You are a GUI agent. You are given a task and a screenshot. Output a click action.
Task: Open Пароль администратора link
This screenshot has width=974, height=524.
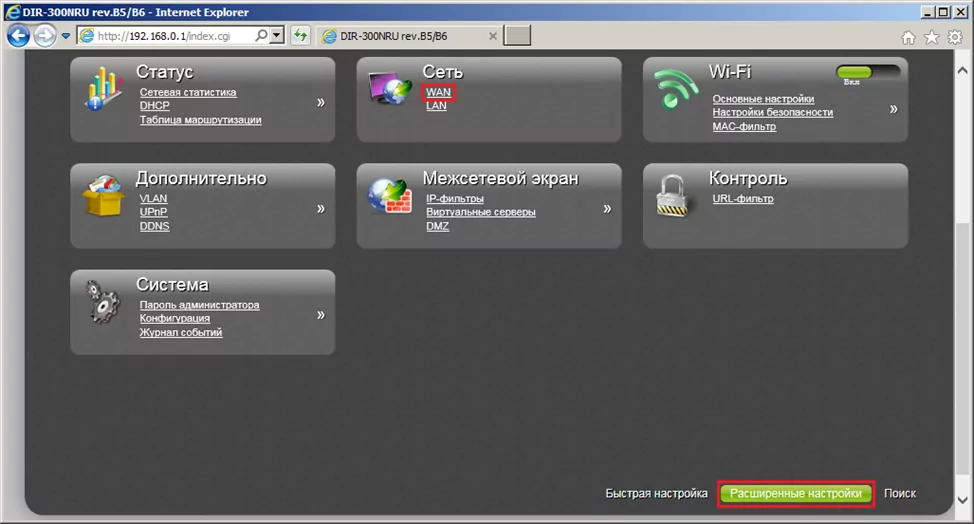click(x=199, y=305)
